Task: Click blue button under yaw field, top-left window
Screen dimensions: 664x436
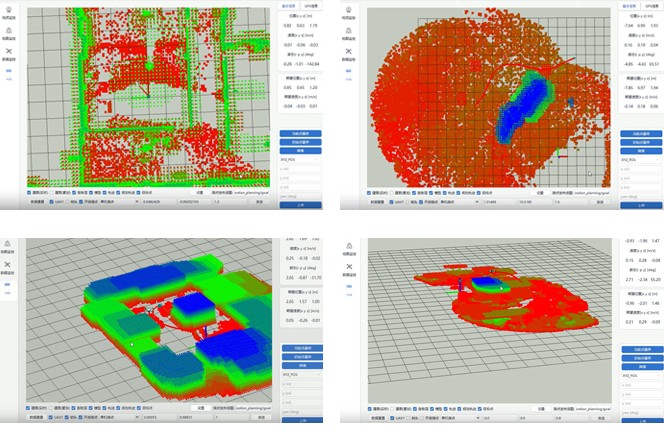Action: pos(300,205)
